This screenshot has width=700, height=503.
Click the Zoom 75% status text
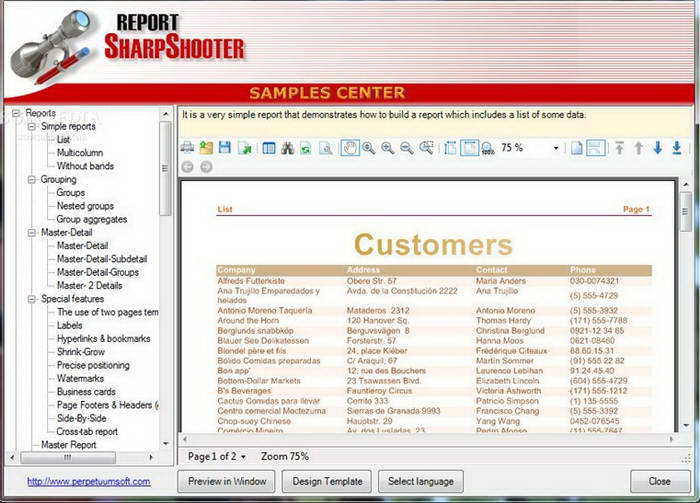[x=285, y=457]
